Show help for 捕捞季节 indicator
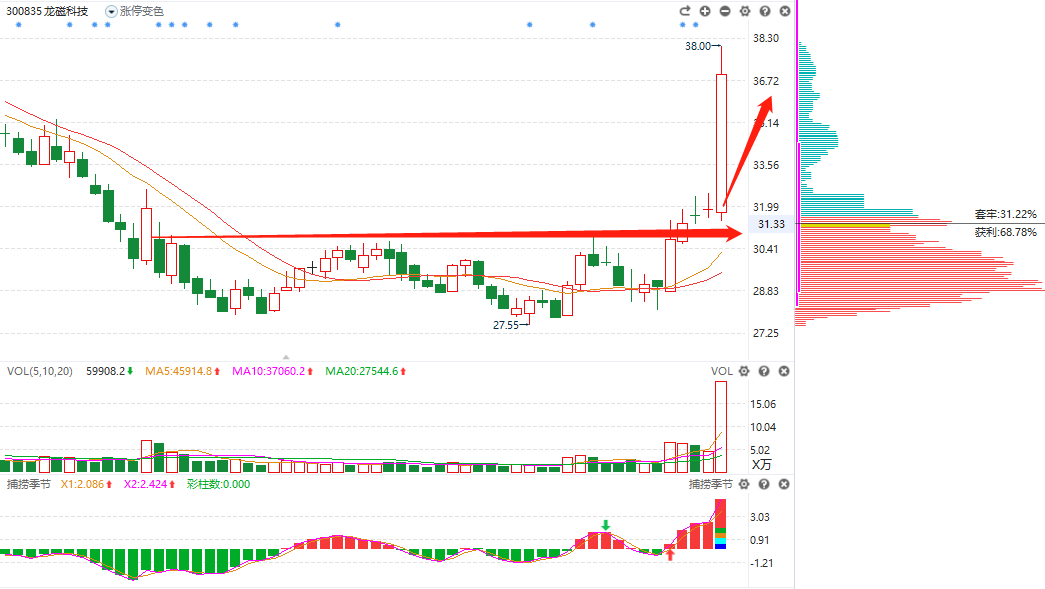Screen dimensions: 1045x589 click(765, 484)
